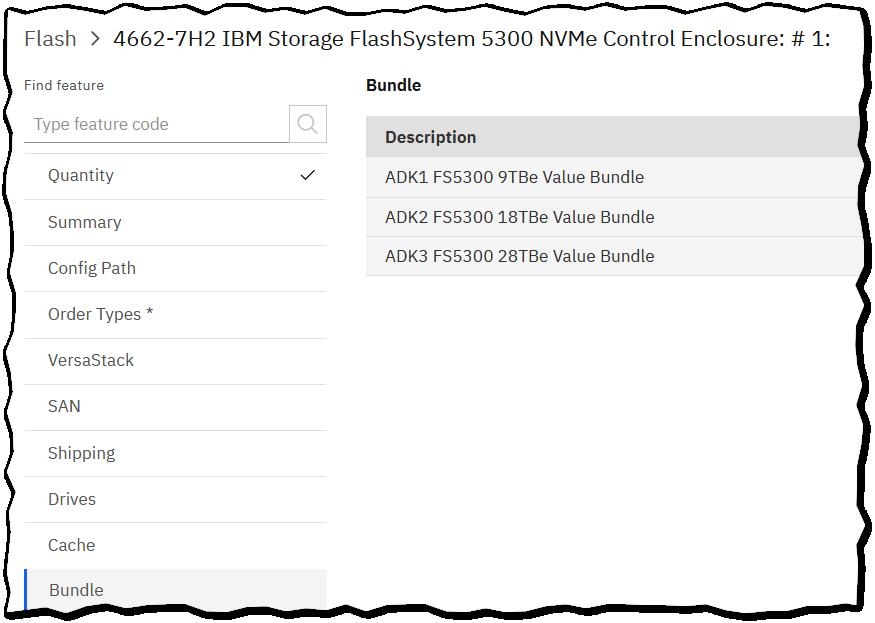The height and width of the screenshot is (623, 875).
Task: Open the Cache section
Action: pos(72,545)
